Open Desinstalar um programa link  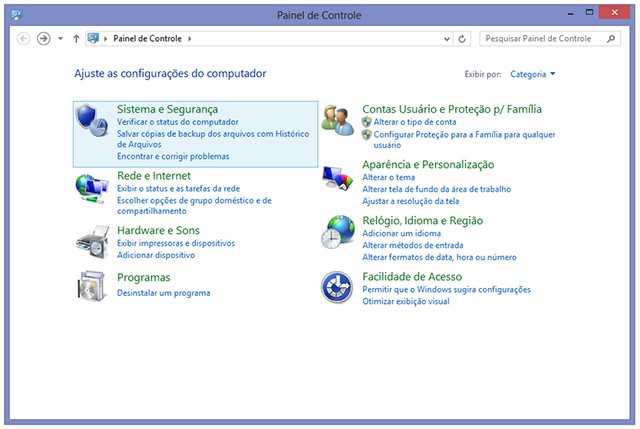click(163, 293)
